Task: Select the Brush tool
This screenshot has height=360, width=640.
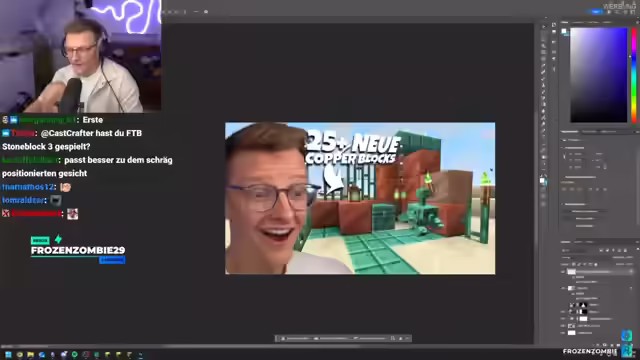Action: [x=543, y=79]
